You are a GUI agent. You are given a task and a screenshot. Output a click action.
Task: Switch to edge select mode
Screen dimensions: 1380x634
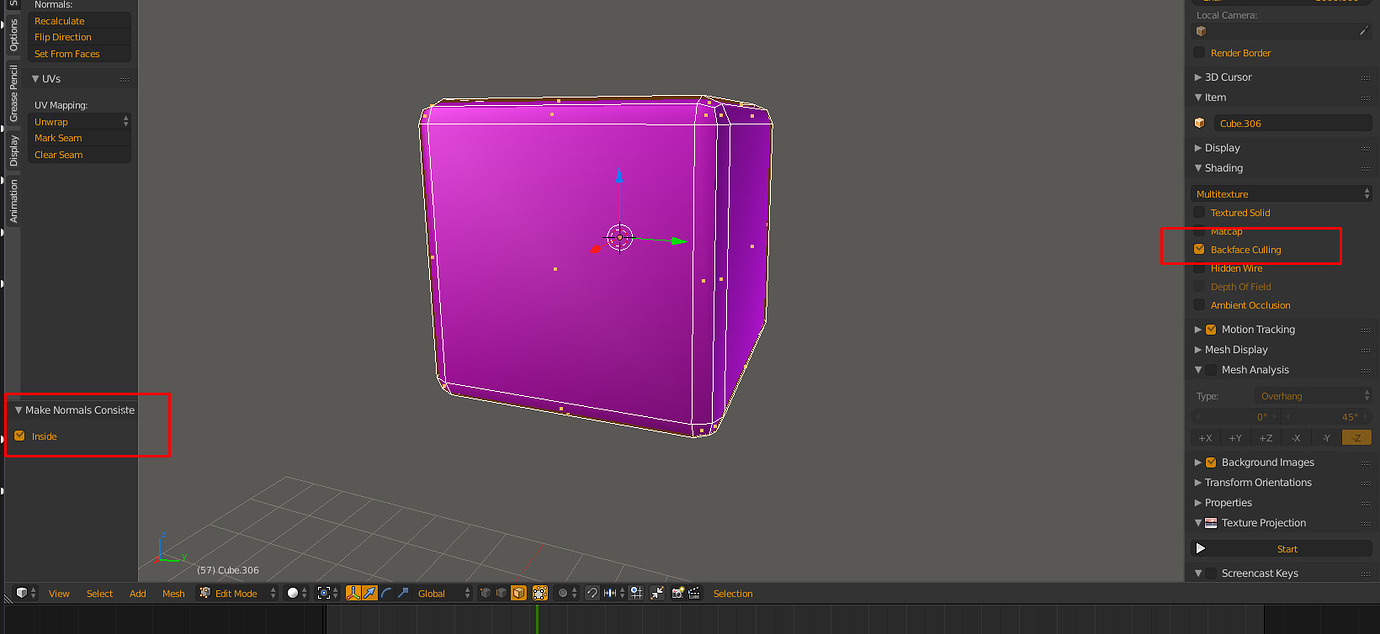500,592
